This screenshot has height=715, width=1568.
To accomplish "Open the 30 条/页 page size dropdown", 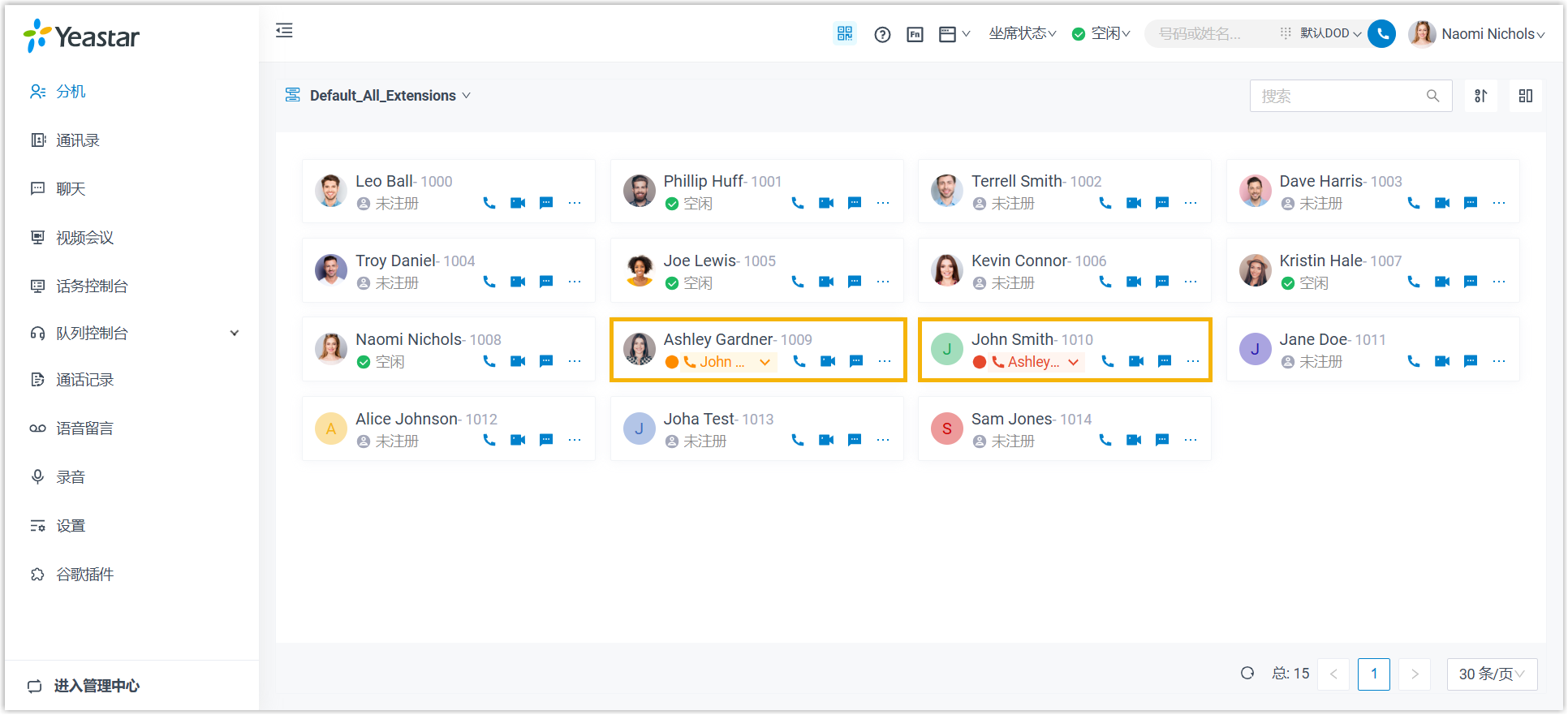I will tap(1491, 674).
